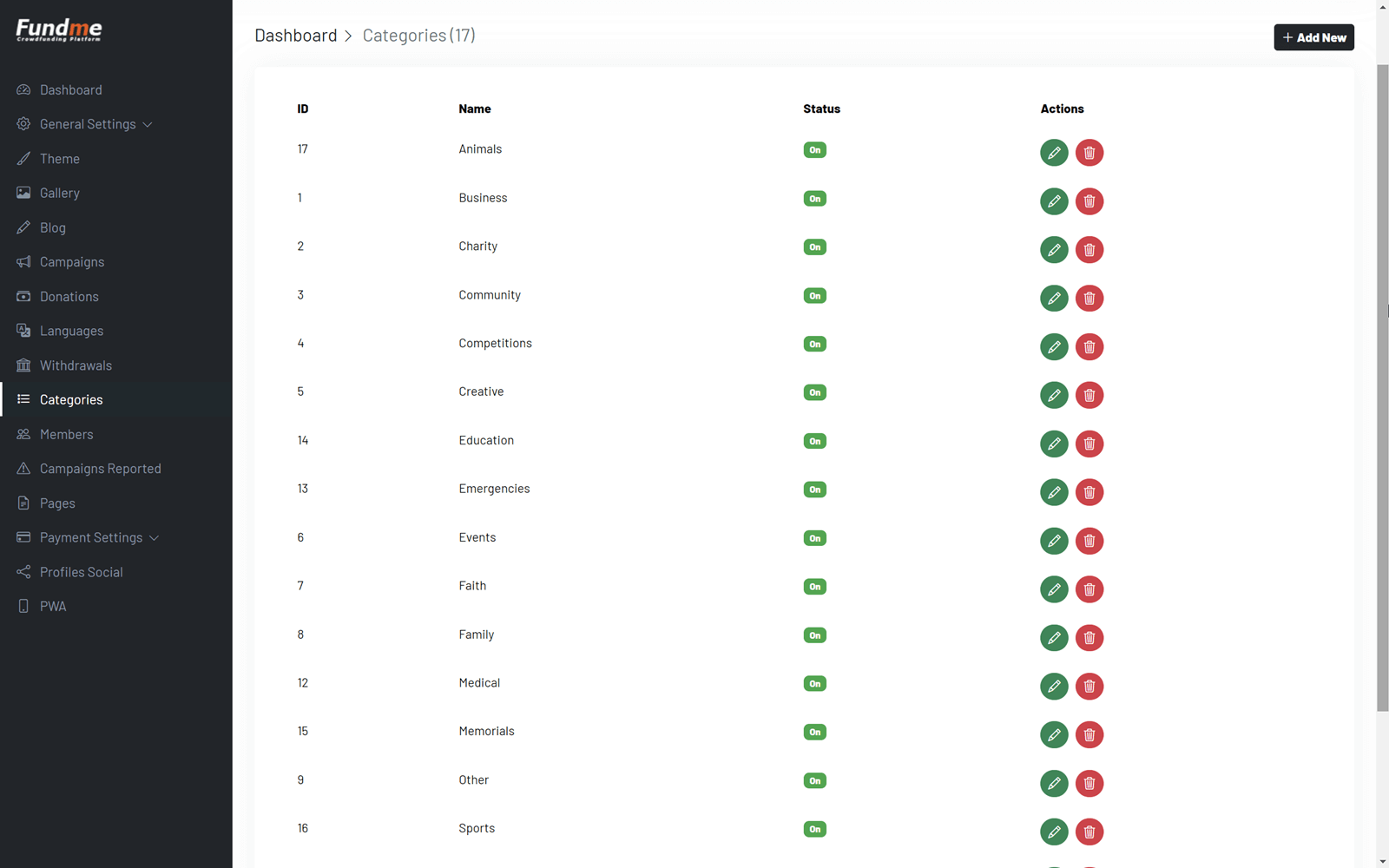Switch off the status for Sports
1389x868 pixels.
(814, 829)
